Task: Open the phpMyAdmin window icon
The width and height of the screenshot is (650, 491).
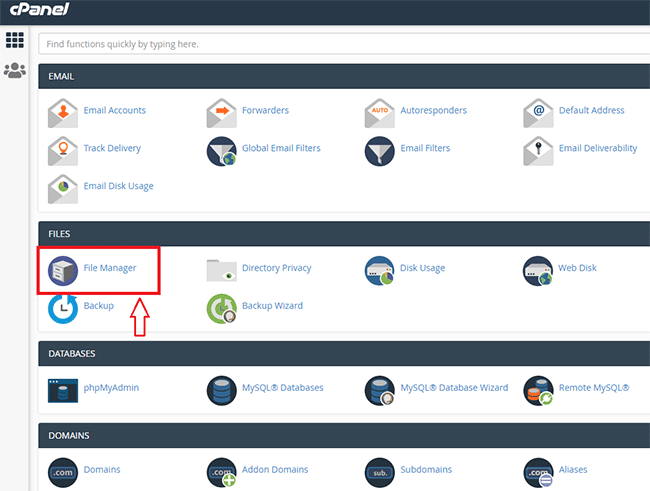Action: click(x=63, y=391)
